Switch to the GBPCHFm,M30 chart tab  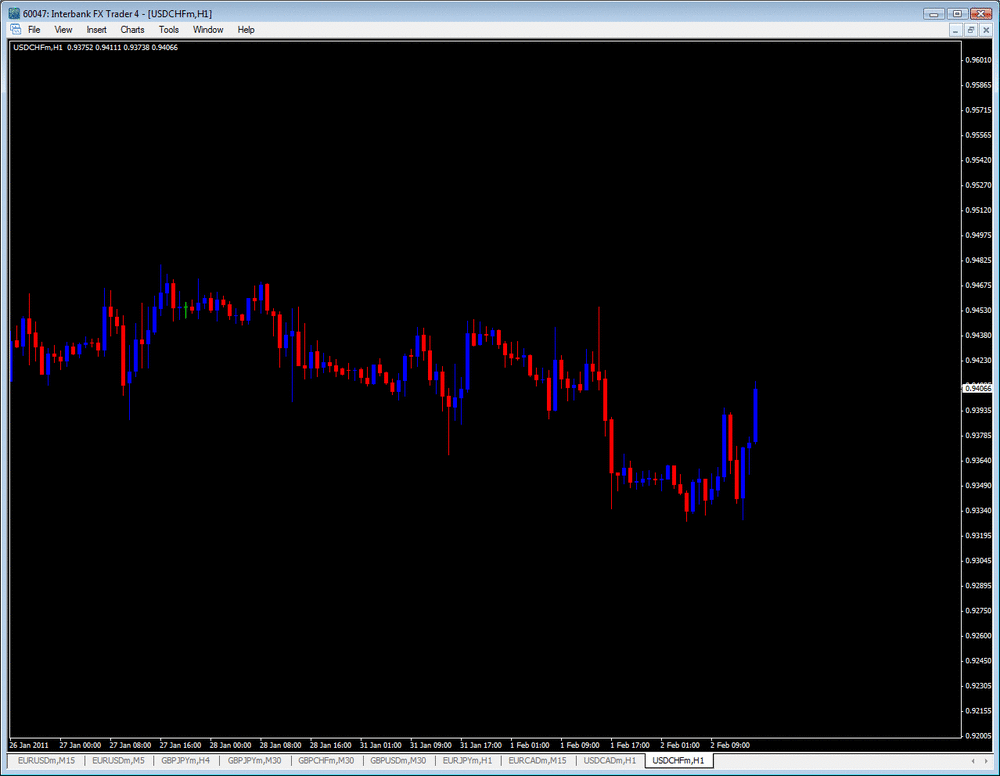[326, 761]
